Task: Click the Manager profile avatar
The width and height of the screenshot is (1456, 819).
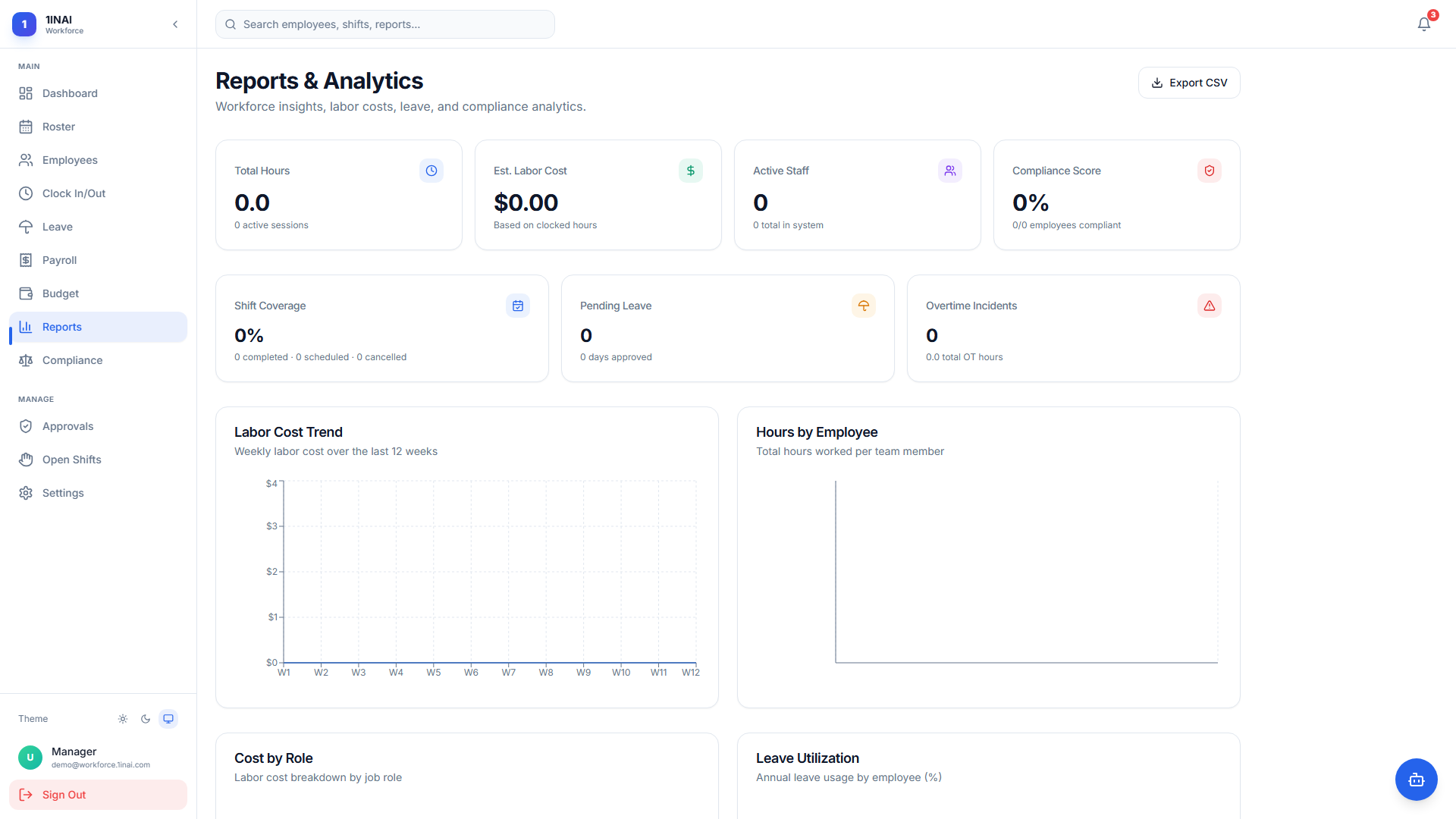Action: tap(30, 757)
